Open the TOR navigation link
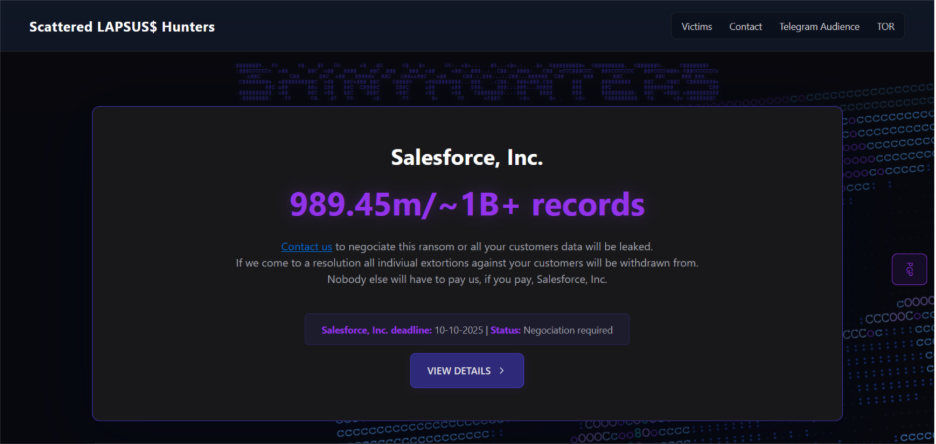The image size is (936, 444). pyautogui.click(x=885, y=27)
